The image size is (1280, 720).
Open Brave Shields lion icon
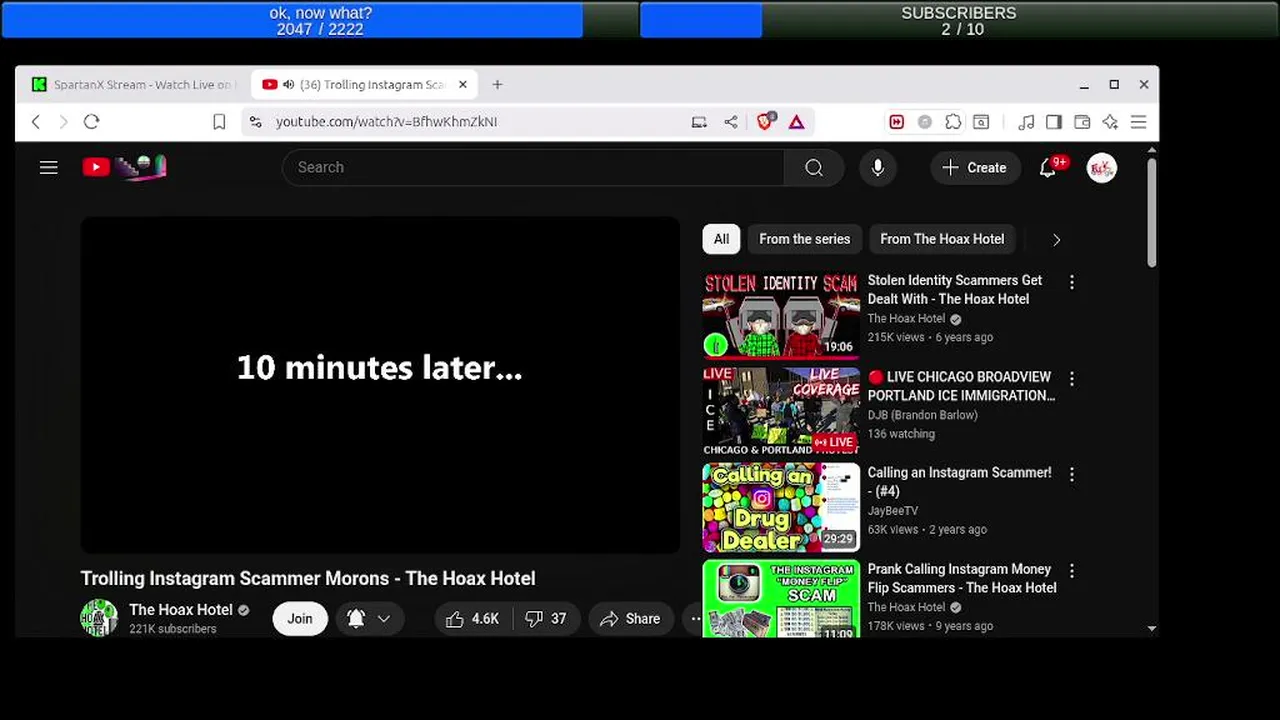[x=765, y=122]
